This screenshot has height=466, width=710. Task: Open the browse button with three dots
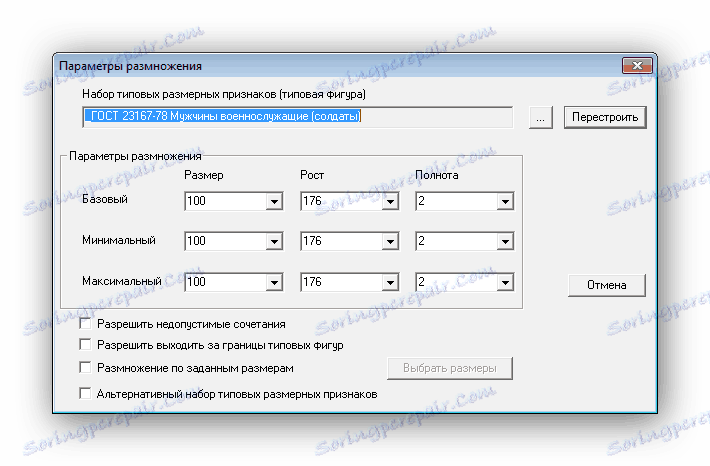[541, 118]
